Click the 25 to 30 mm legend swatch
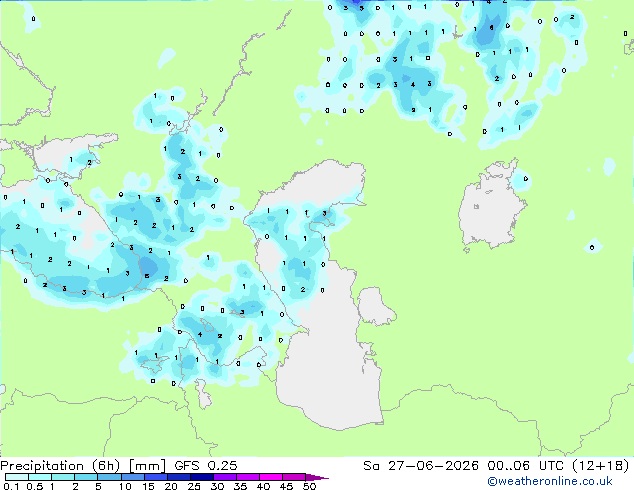Screen dimensions: 634x490 click(x=201, y=477)
